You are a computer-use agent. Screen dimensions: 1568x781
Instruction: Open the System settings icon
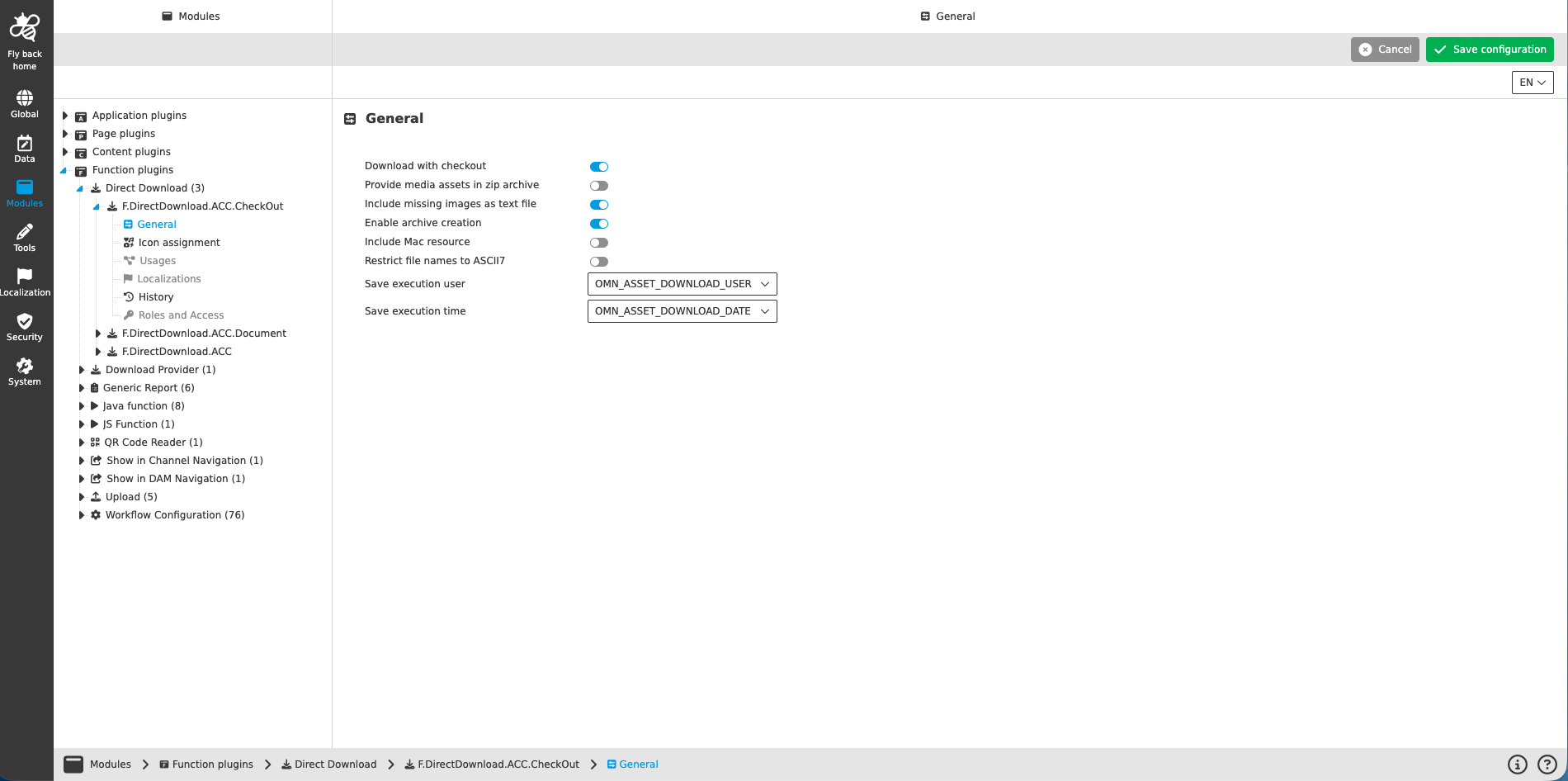pyautogui.click(x=24, y=370)
